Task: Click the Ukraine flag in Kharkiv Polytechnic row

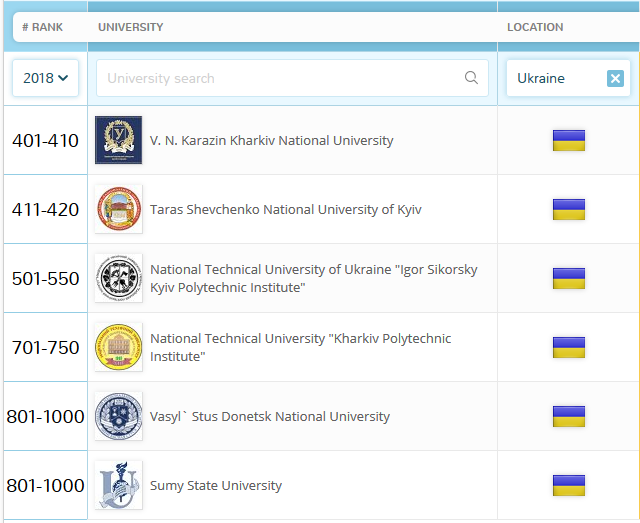Action: (x=569, y=347)
